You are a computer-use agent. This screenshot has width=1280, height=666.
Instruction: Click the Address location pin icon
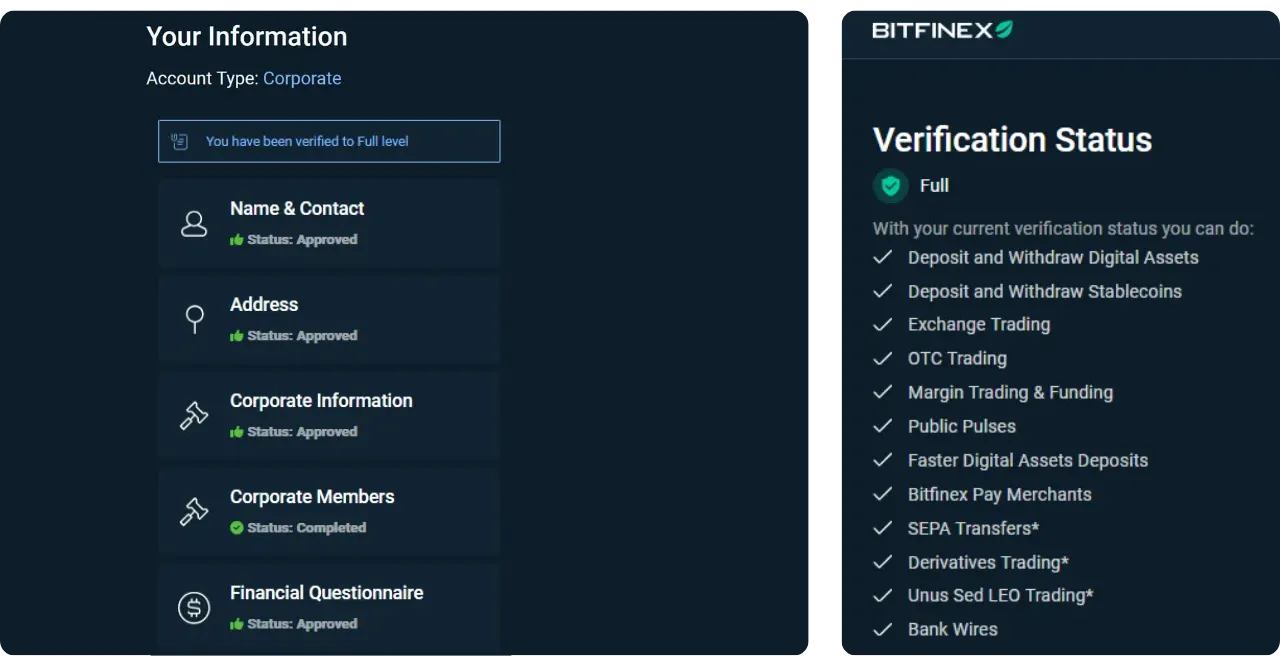194,319
